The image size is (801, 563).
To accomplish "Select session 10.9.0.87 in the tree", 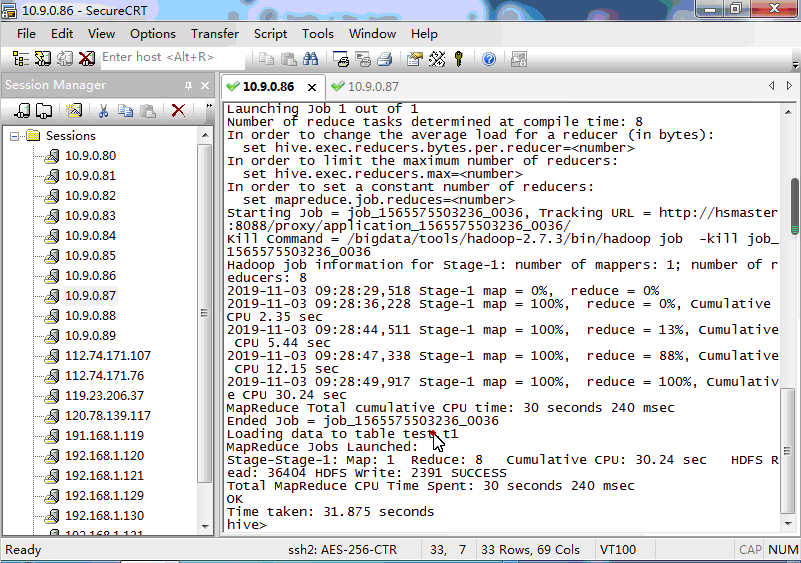I will point(90,296).
